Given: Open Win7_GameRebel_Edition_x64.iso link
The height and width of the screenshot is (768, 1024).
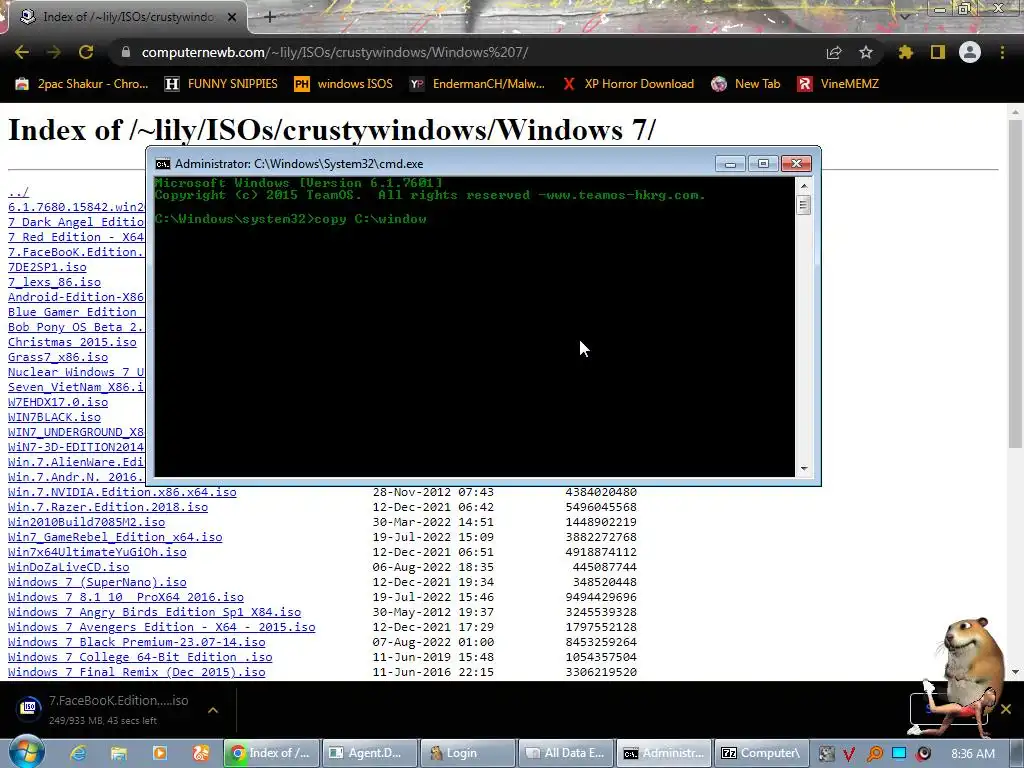Looking at the screenshot, I should (115, 537).
